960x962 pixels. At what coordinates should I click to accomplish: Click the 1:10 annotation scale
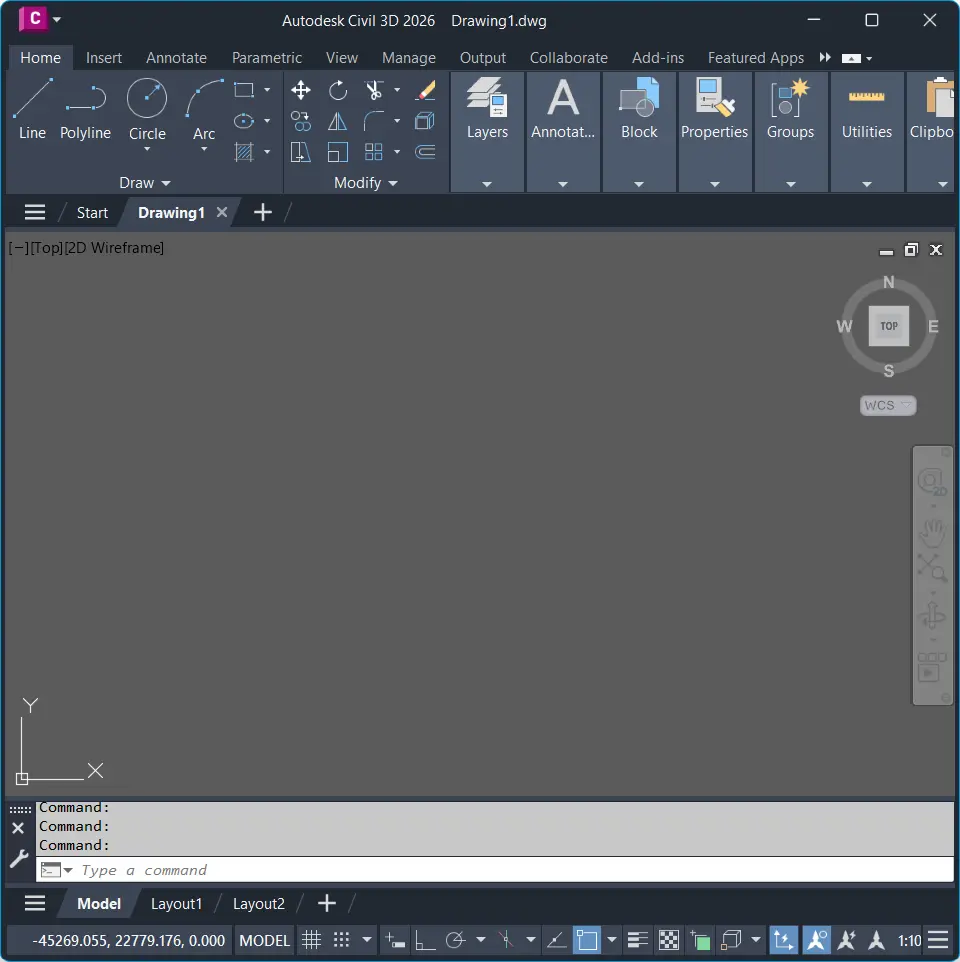click(x=909, y=940)
